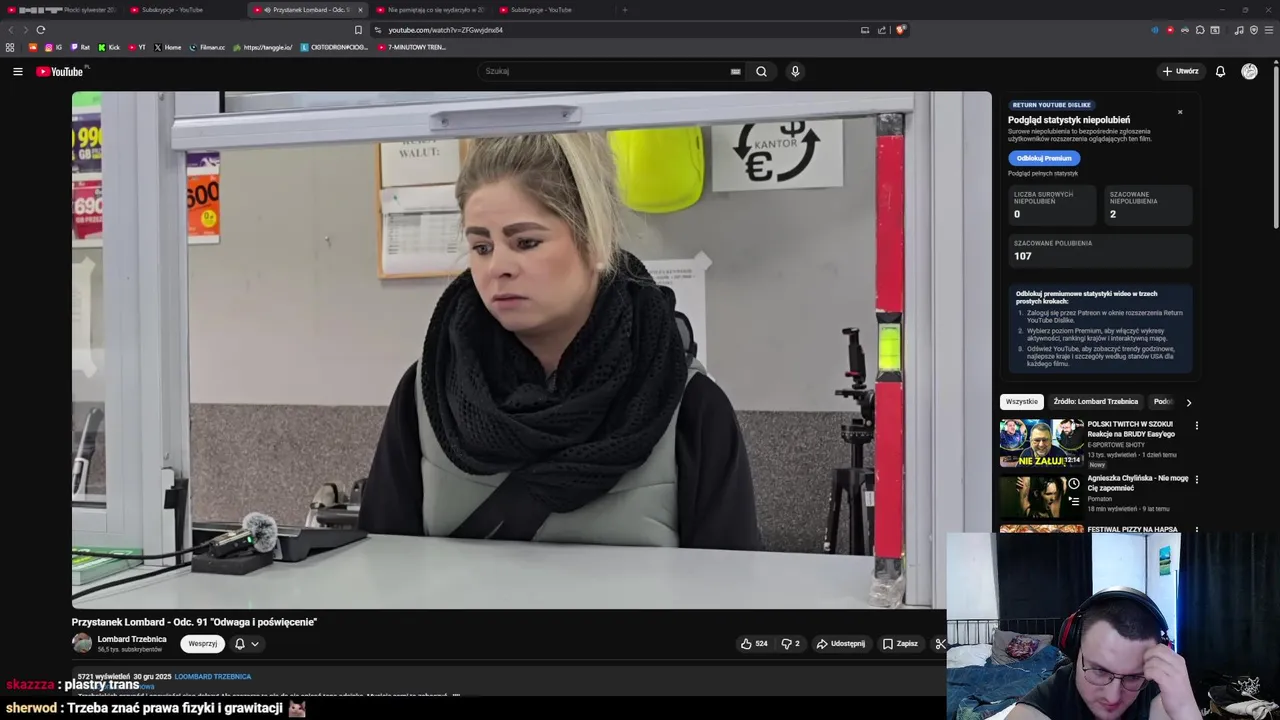Screen dimensions: 1280x720
Task: Click the main video player
Action: tap(531, 350)
